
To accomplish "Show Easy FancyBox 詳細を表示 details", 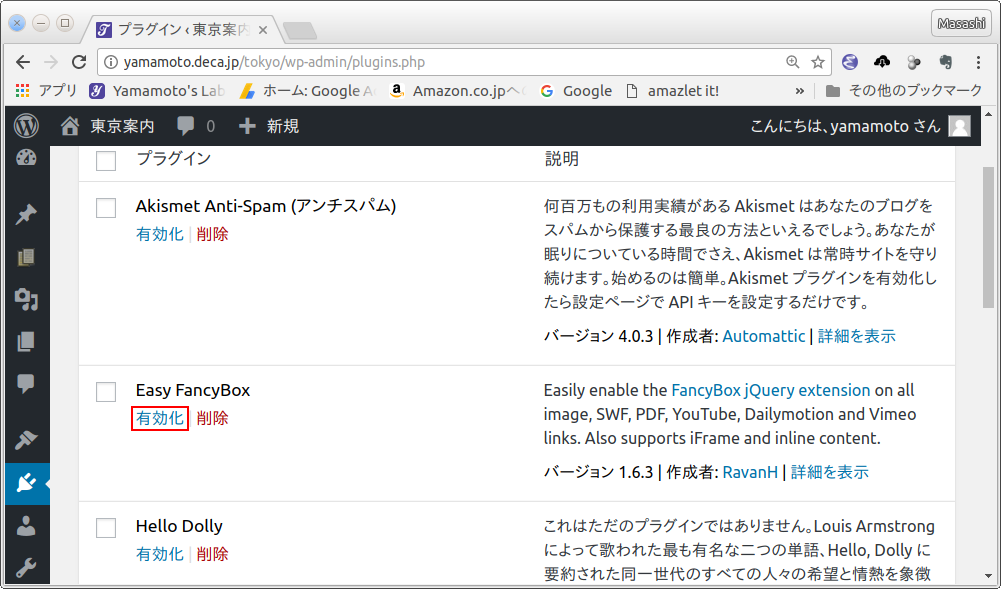I will (x=830, y=472).
